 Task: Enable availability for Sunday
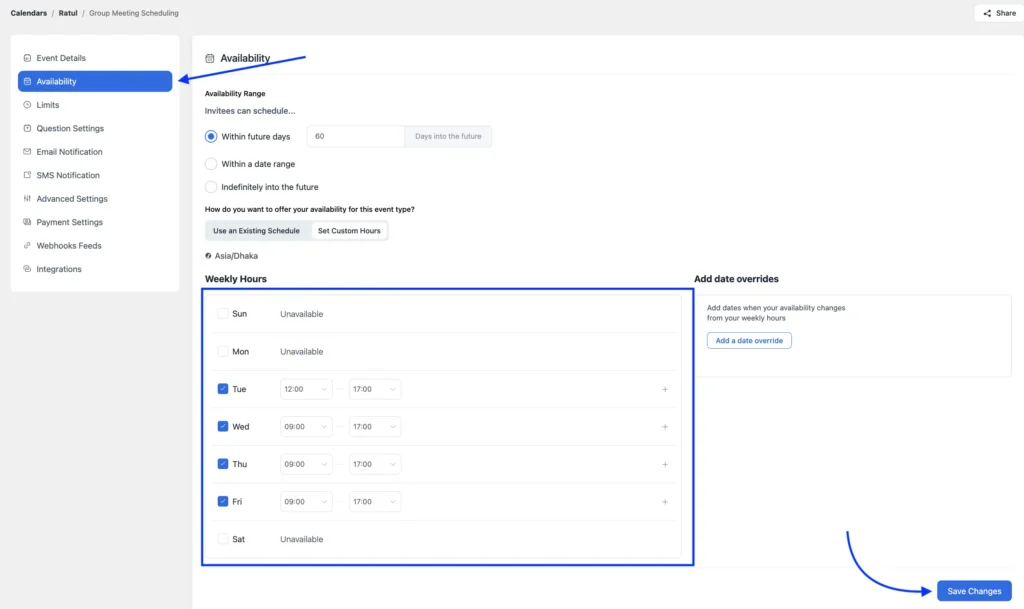(222, 313)
